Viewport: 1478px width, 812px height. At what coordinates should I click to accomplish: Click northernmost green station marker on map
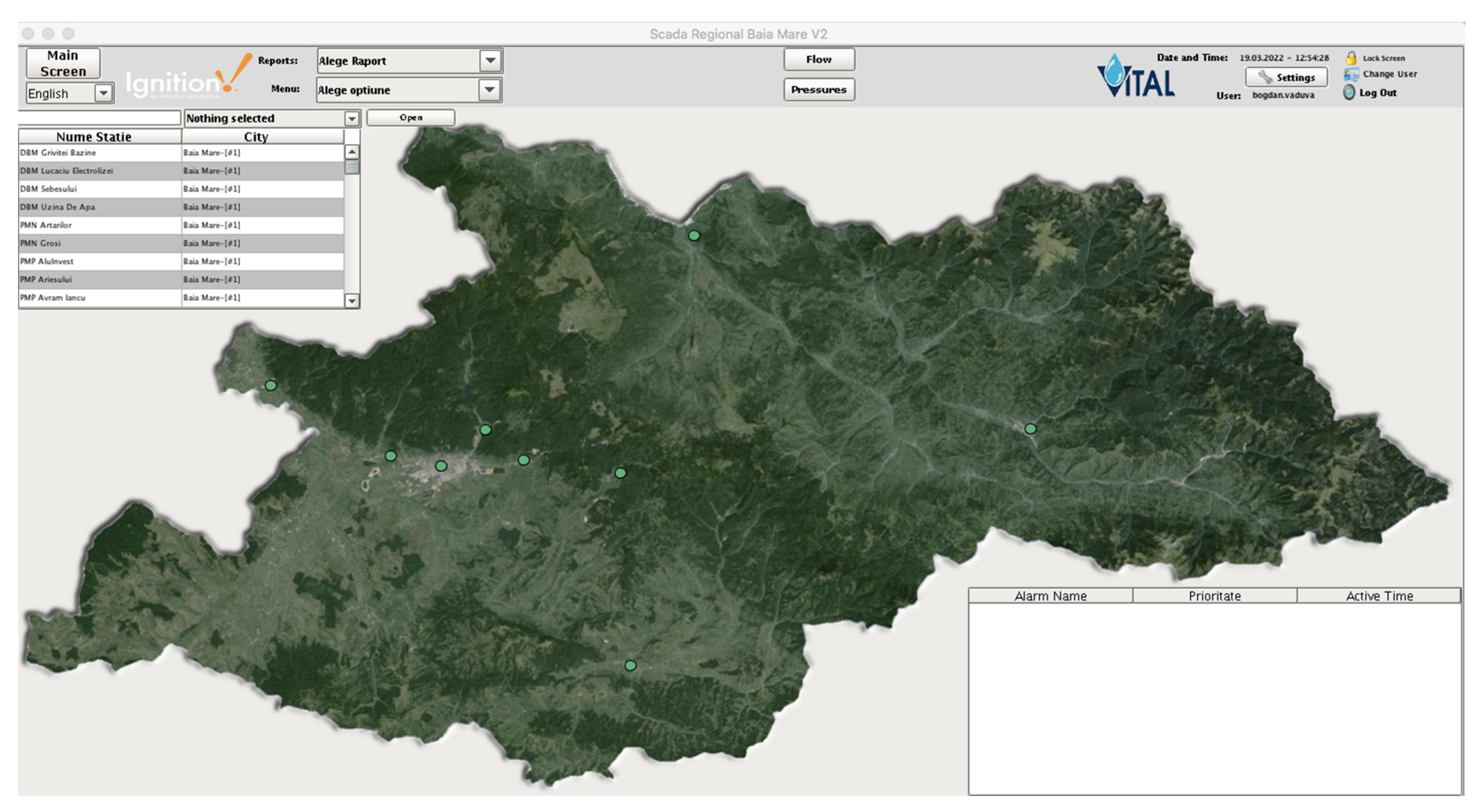point(694,236)
